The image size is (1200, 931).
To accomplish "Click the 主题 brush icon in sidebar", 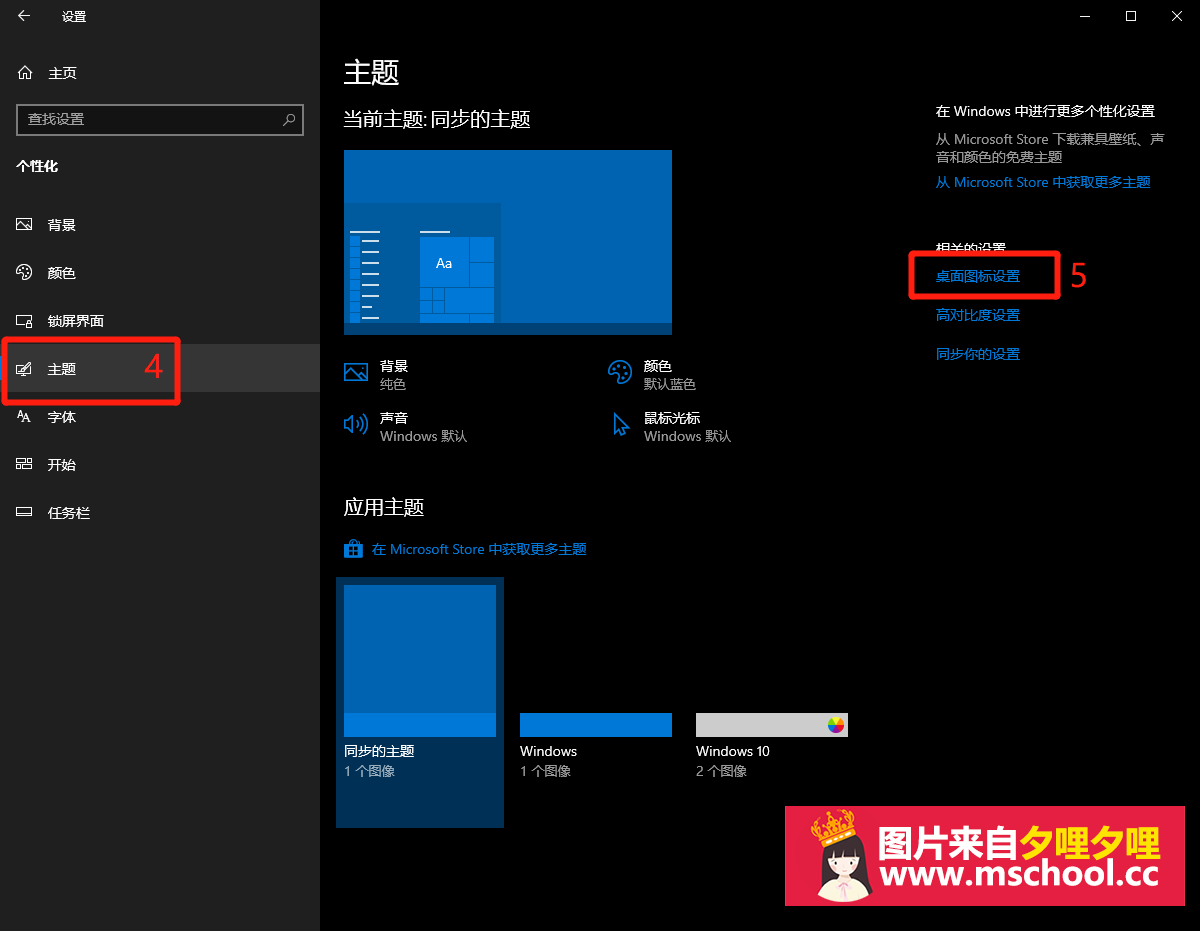I will point(25,369).
